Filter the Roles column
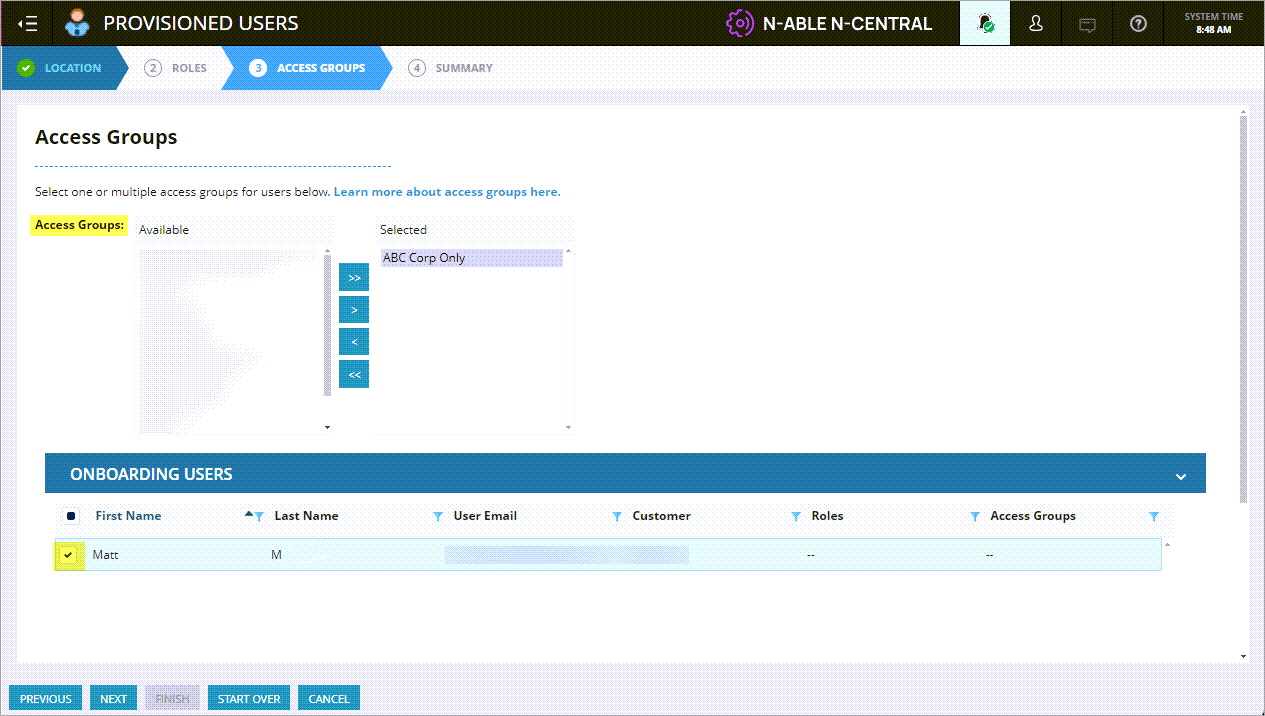The image size is (1265, 716). (x=975, y=517)
